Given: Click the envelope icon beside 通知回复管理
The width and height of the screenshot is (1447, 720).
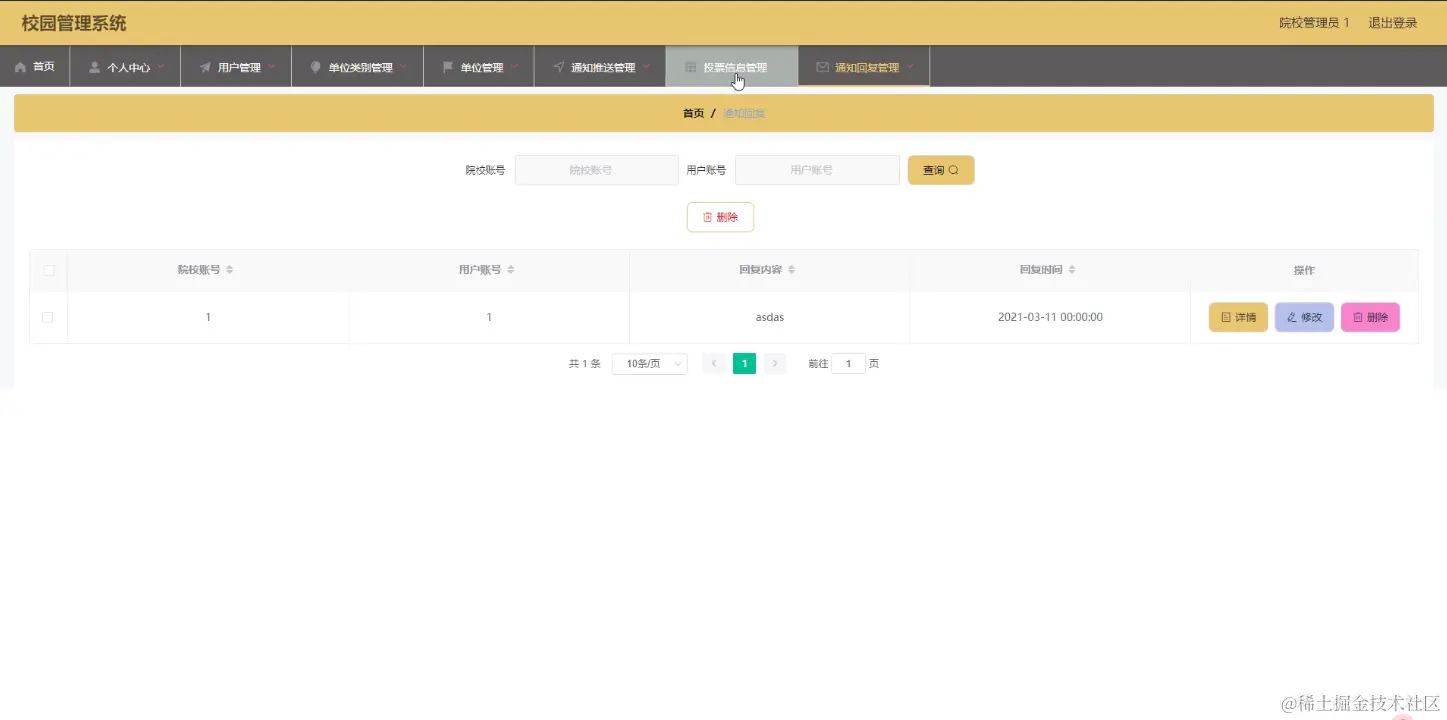Looking at the screenshot, I should pyautogui.click(x=822, y=67).
